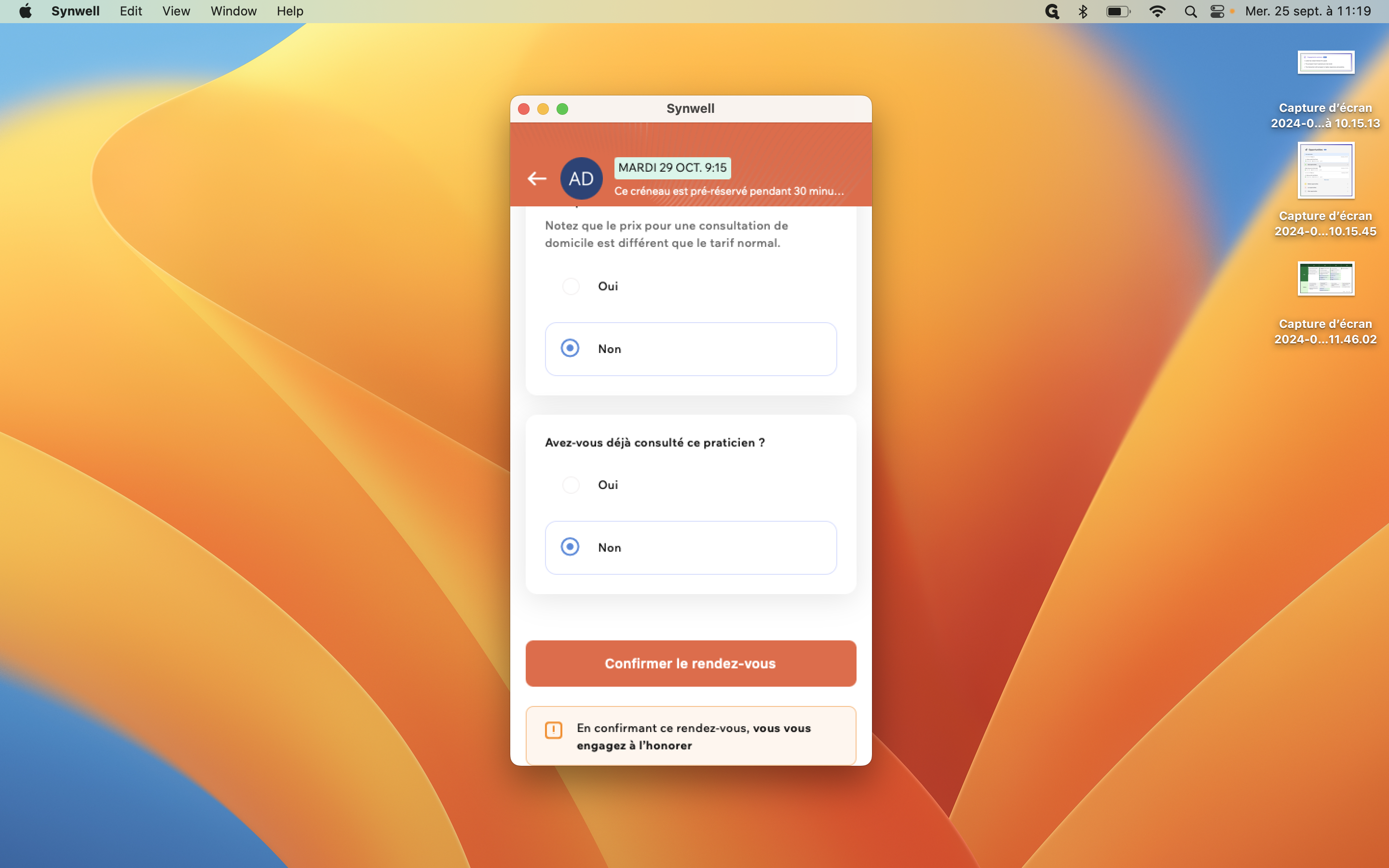Click the date and time in menu bar
The width and height of the screenshot is (1389, 868).
point(1307,11)
